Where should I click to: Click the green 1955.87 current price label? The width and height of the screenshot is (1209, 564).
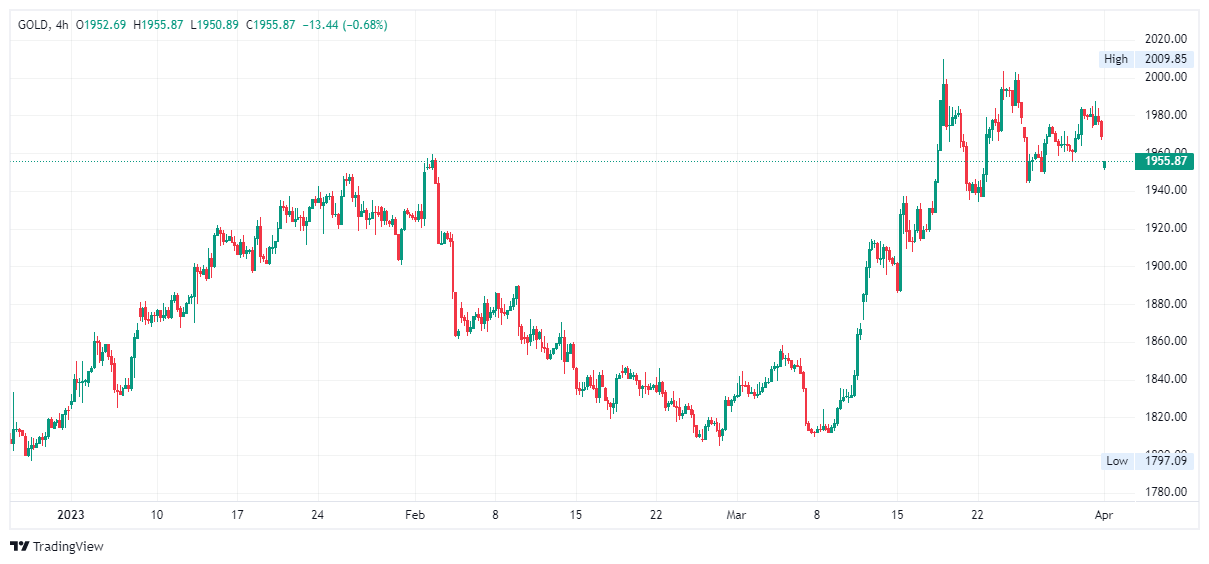(x=1165, y=161)
